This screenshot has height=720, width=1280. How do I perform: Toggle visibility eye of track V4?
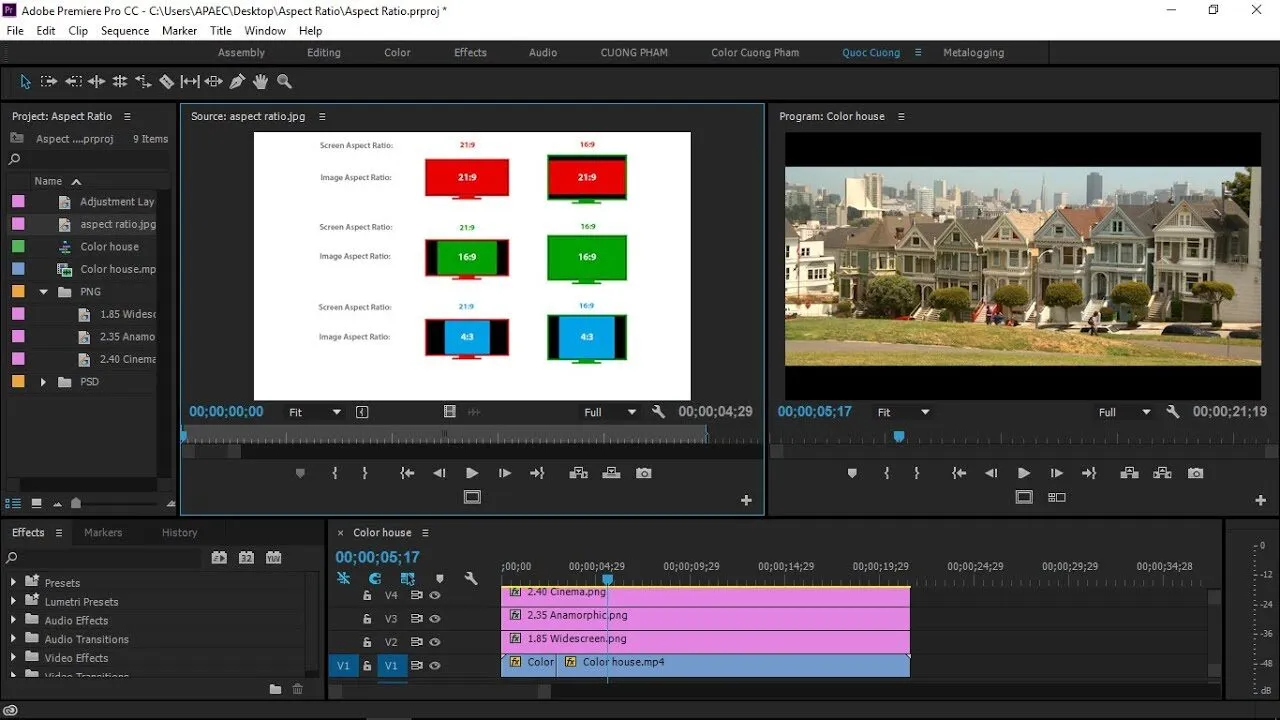coord(435,595)
